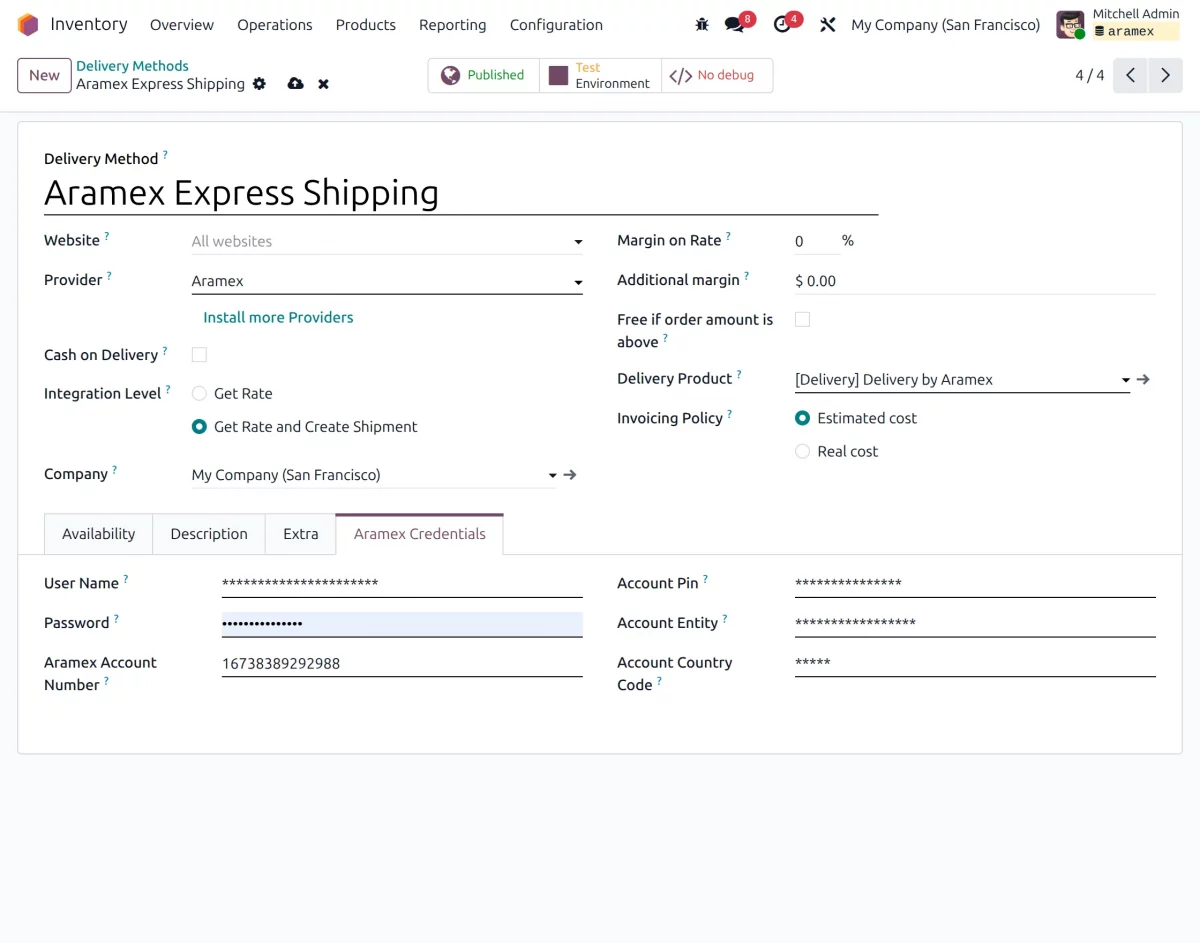Click the help tooltip next to Invoicing Policy
Viewport: 1200px width, 943px height.
730,415
